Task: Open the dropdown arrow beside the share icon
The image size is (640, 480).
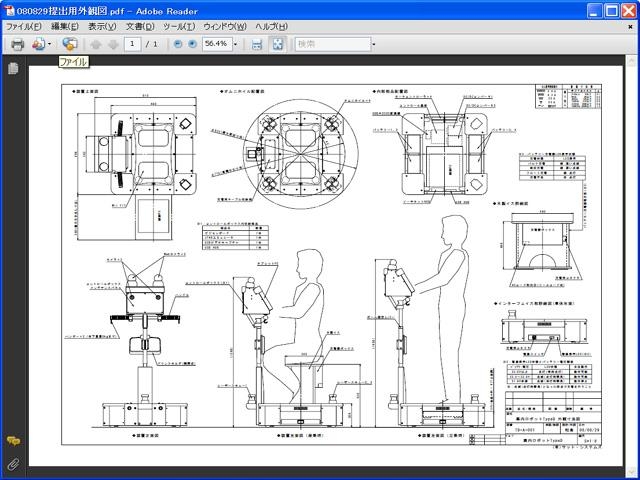Action: (x=49, y=44)
